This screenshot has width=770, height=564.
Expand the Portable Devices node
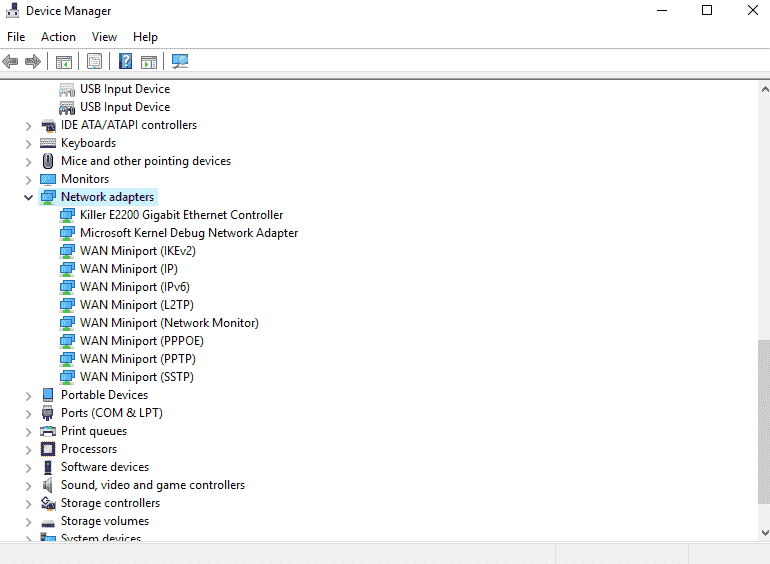(x=28, y=396)
